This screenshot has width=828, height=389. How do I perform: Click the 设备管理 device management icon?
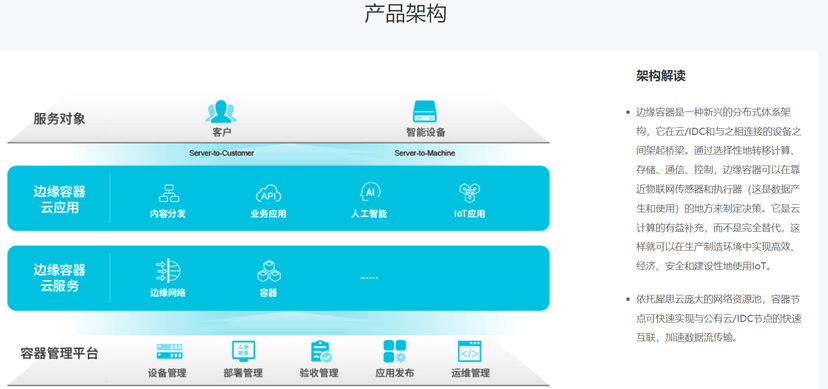pyautogui.click(x=170, y=352)
